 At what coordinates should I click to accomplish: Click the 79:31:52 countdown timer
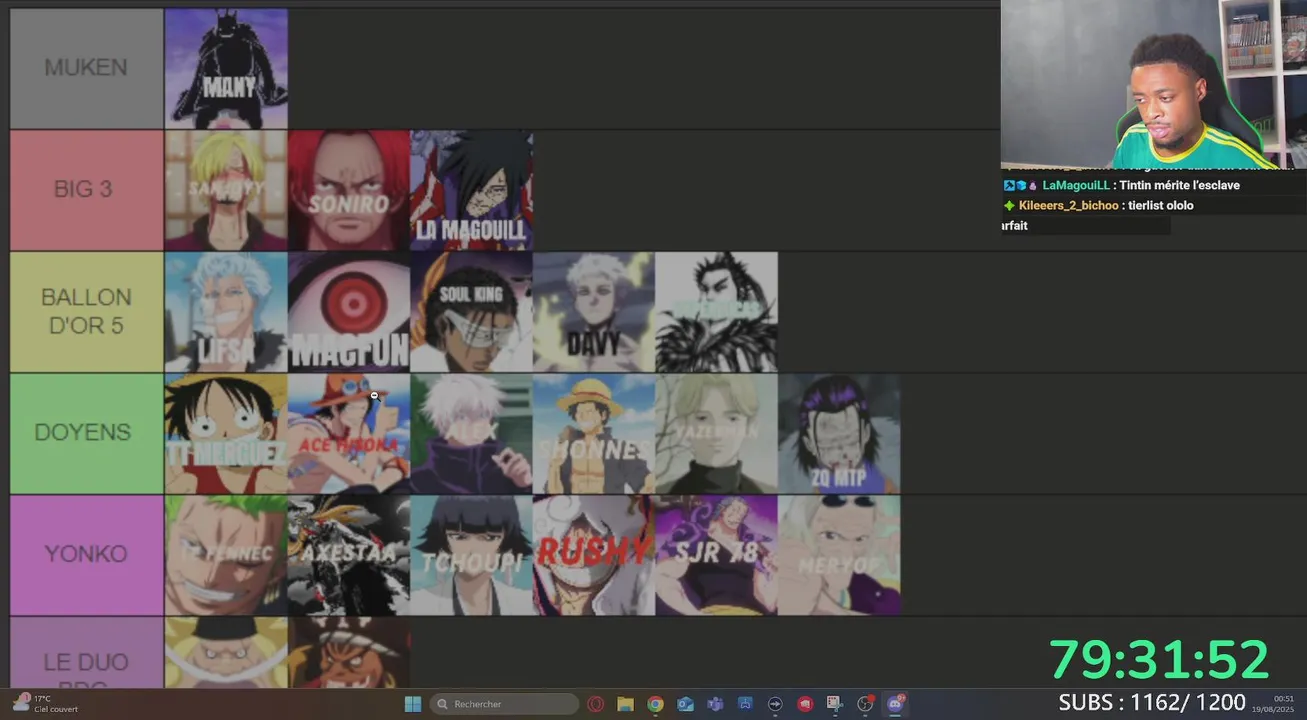coord(1159,660)
